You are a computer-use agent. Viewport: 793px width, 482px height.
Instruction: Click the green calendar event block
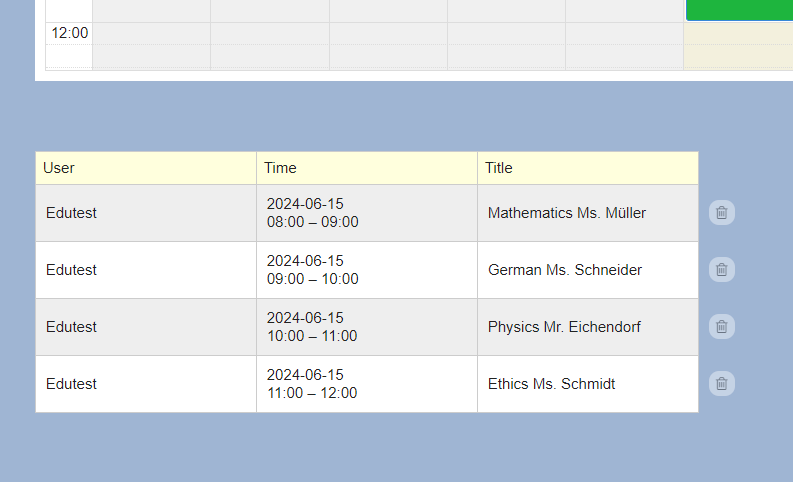tap(738, 10)
